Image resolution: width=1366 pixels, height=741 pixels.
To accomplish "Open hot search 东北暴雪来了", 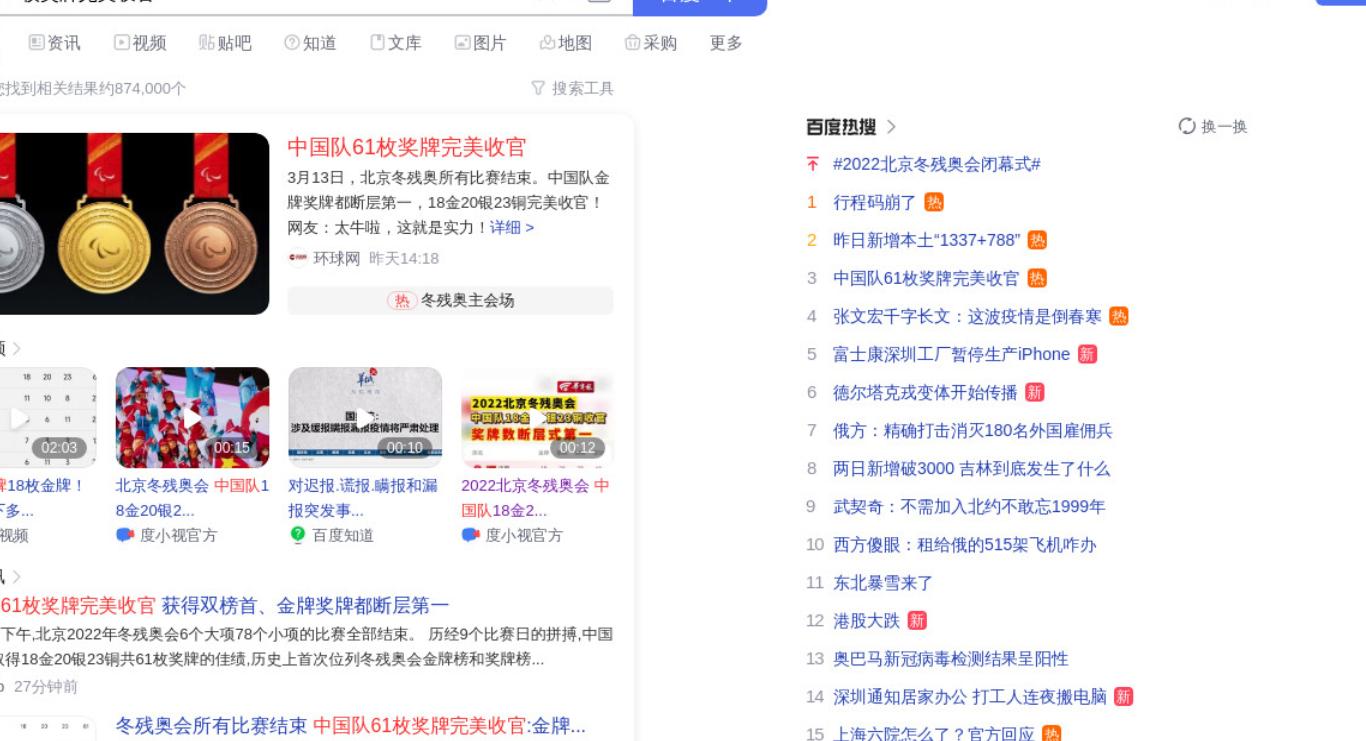I will (x=883, y=583).
